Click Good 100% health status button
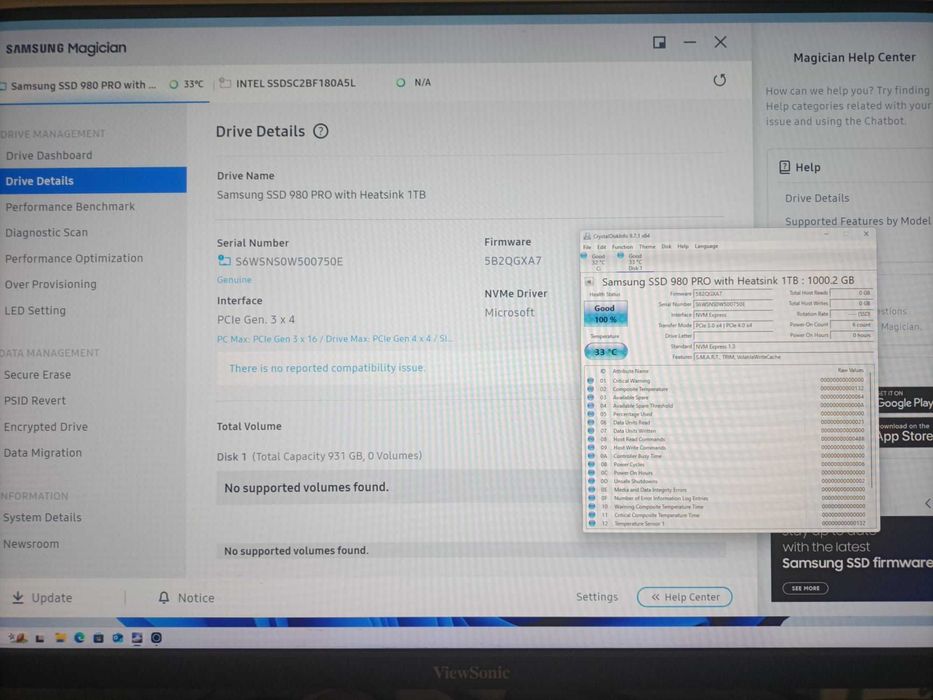This screenshot has width=933, height=700. tap(605, 314)
